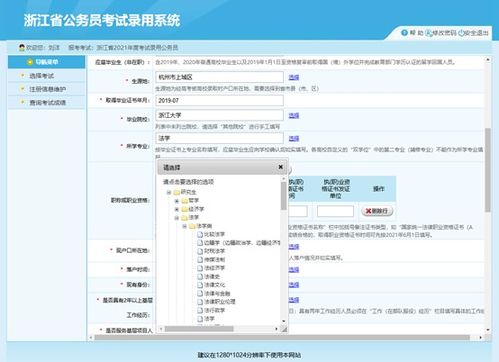The width and height of the screenshot is (499, 362).
Task: Select the 边疆学 entry in the tree
Action: pos(242,243)
